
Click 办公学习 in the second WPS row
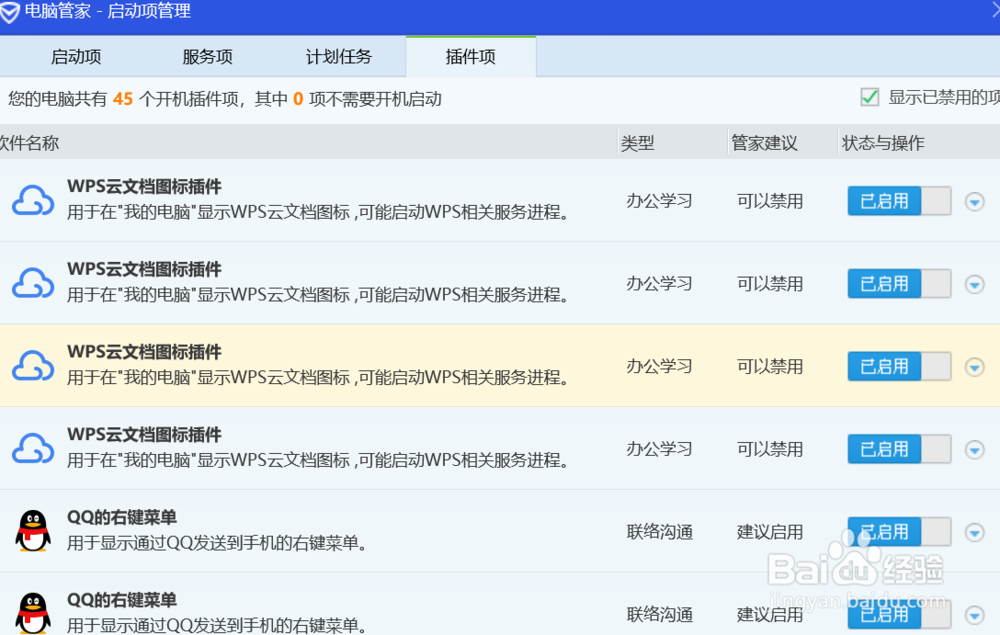point(659,283)
